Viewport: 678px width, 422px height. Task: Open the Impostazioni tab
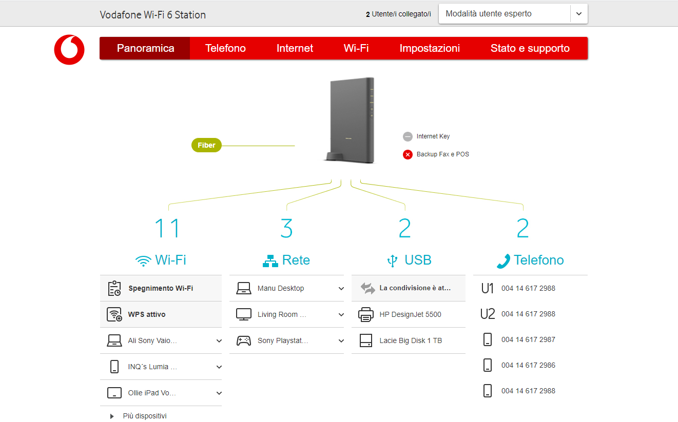pyautogui.click(x=429, y=48)
